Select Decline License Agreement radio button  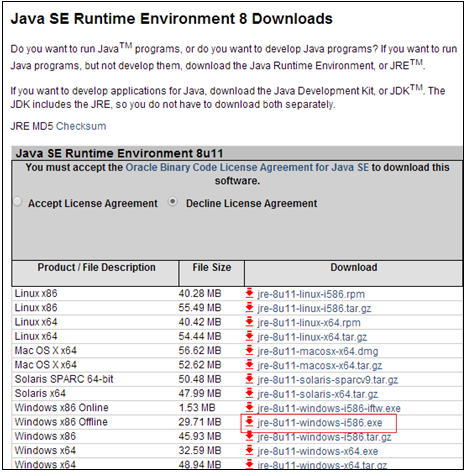pyautogui.click(x=172, y=202)
